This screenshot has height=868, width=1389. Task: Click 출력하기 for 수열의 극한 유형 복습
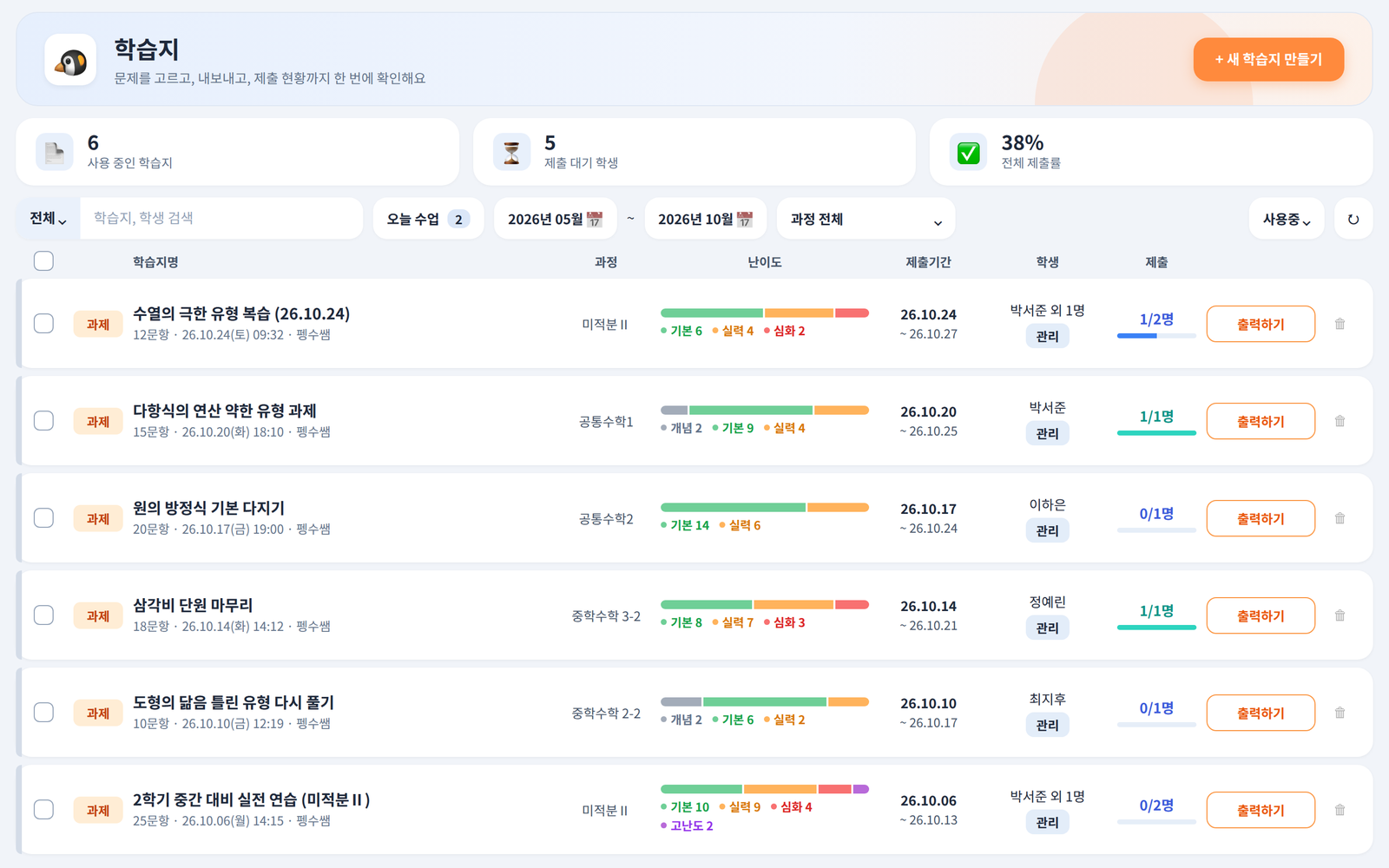(1261, 324)
